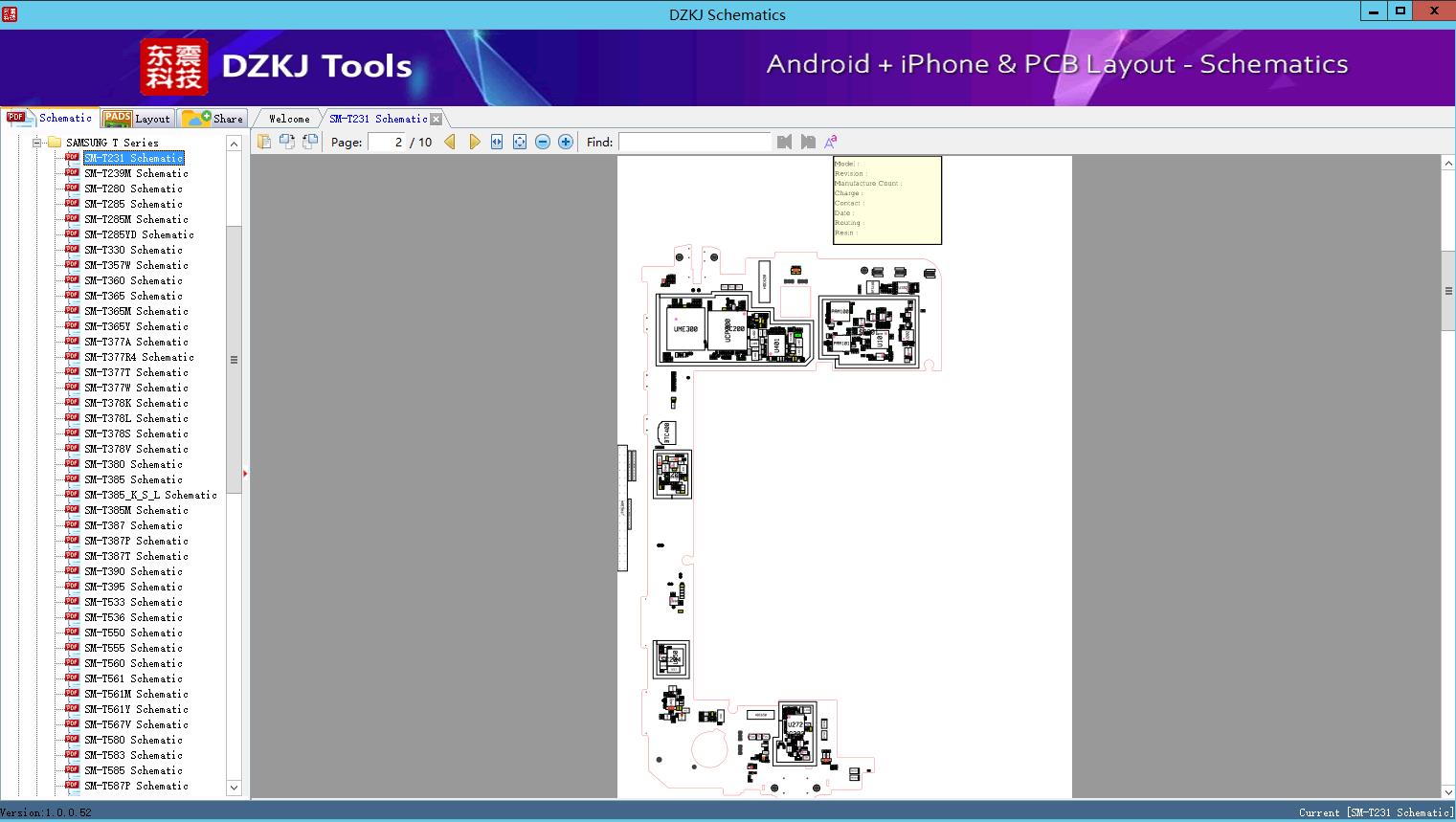Click PDF icon beside SM-T580 Schematic
1456x822 pixels.
tap(72, 739)
